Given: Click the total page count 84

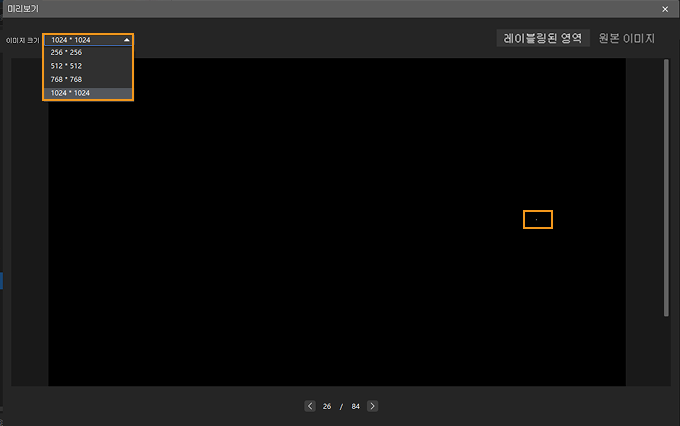Looking at the screenshot, I should pyautogui.click(x=356, y=406).
